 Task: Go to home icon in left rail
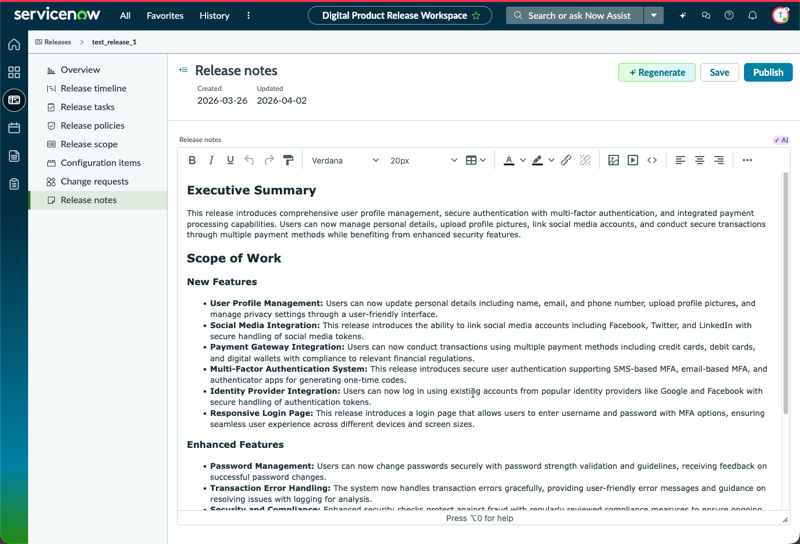coord(14,44)
